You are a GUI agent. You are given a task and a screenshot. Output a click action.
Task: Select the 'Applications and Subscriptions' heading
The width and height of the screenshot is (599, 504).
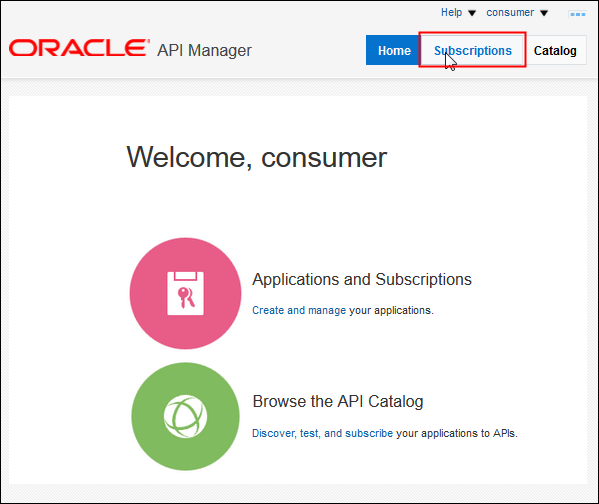point(362,279)
